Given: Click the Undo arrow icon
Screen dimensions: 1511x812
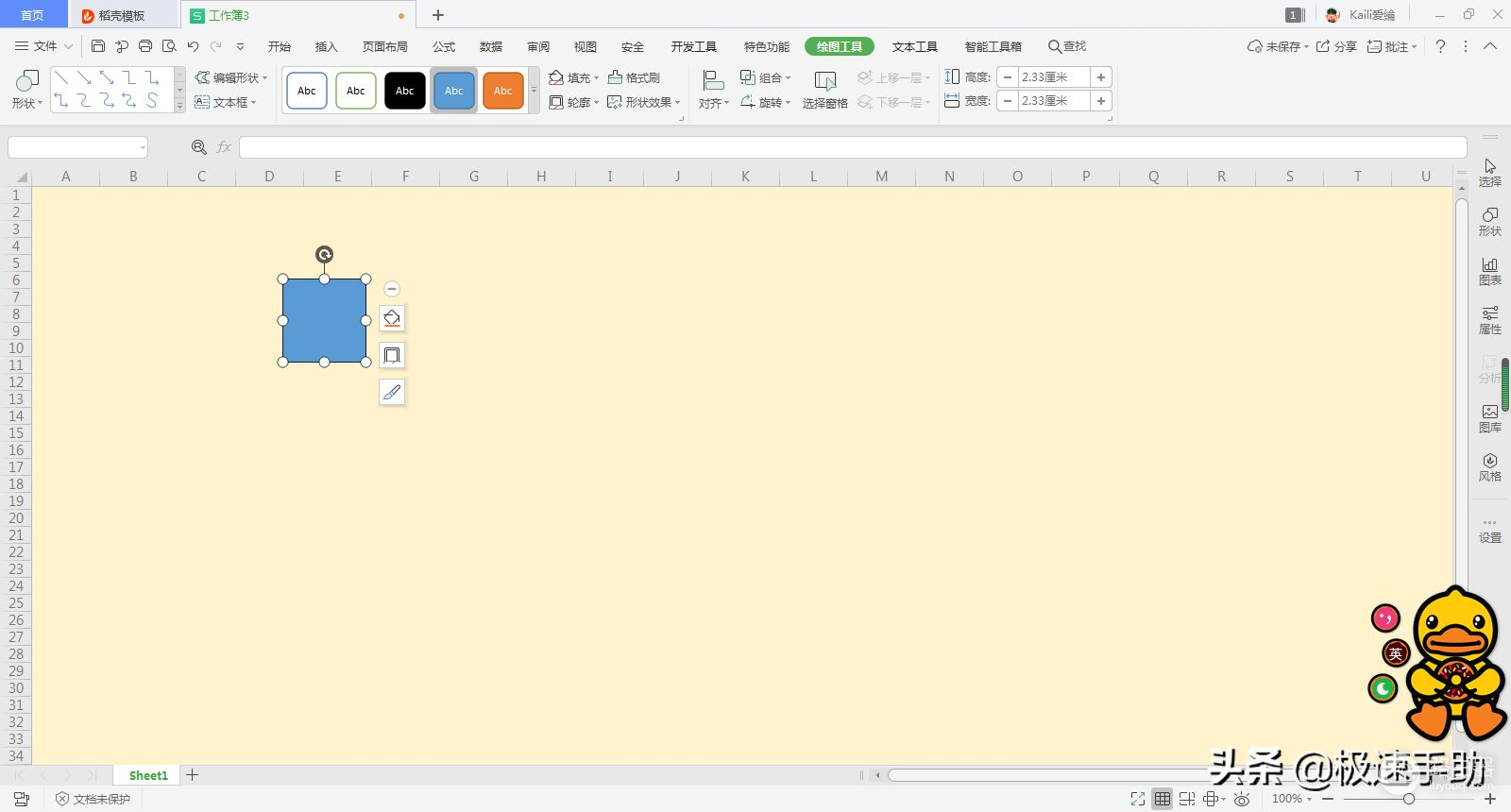Looking at the screenshot, I should pyautogui.click(x=194, y=46).
